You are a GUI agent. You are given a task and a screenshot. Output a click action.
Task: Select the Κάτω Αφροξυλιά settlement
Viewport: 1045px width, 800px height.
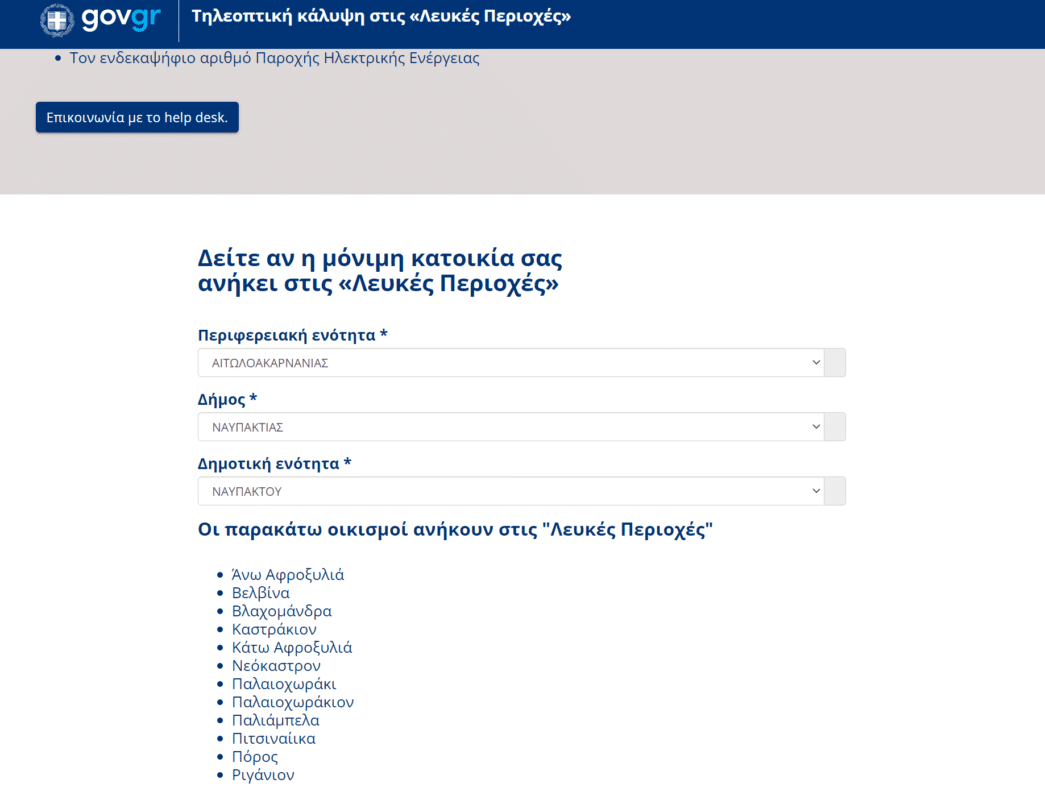(x=291, y=647)
